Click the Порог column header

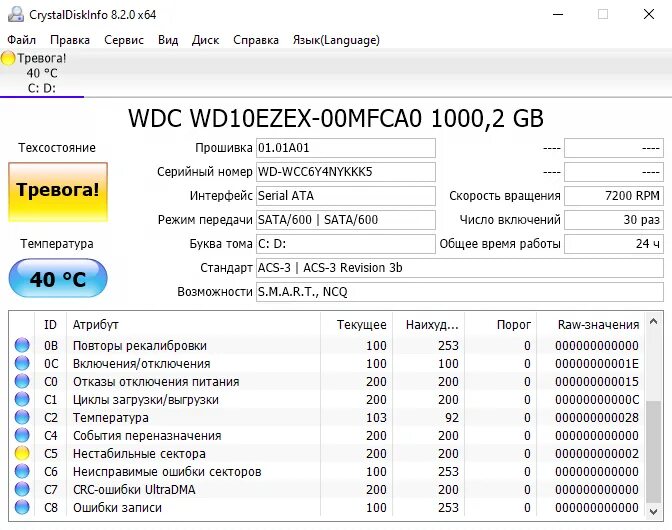tap(501, 324)
